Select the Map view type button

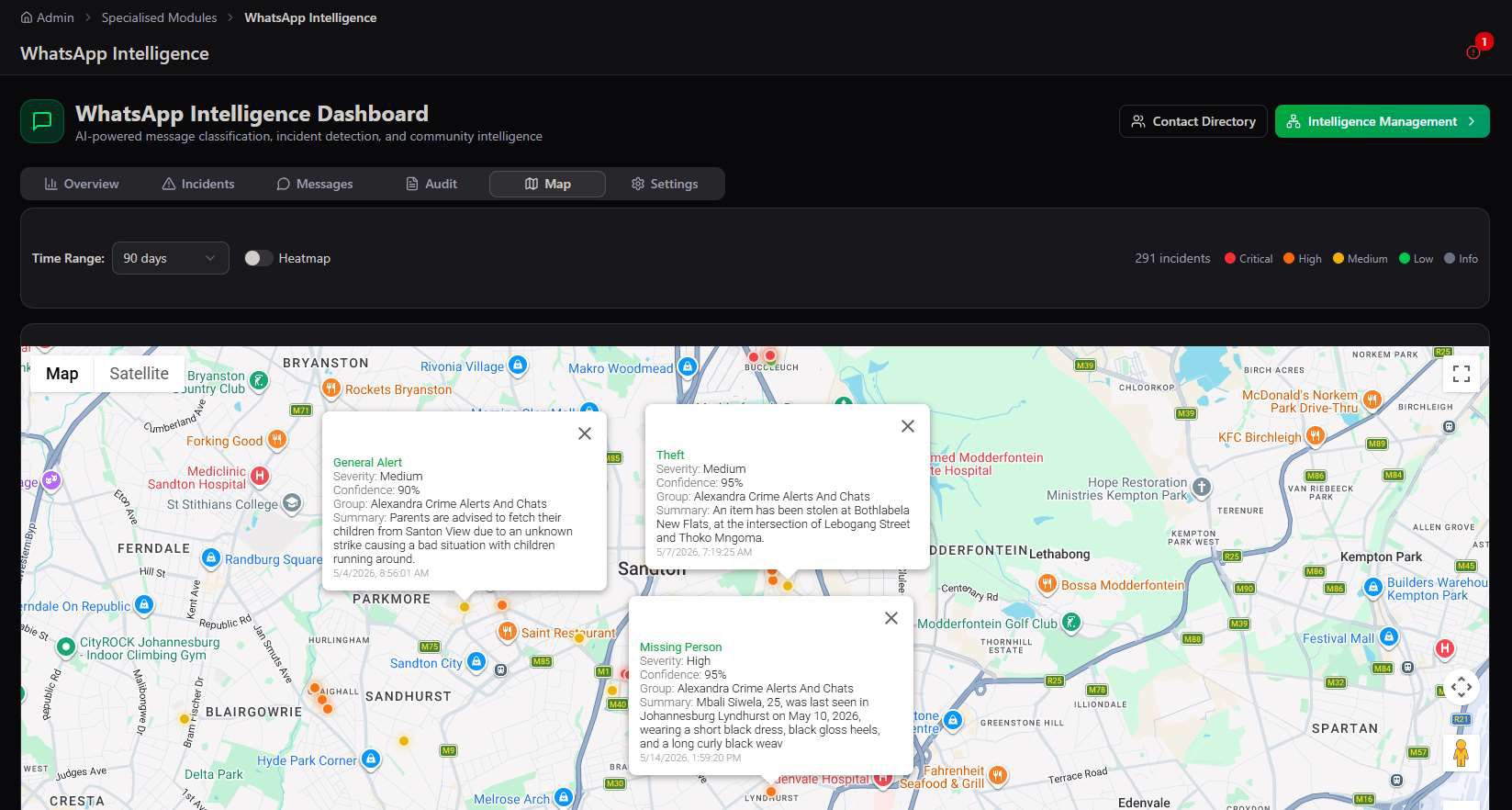tap(62, 374)
